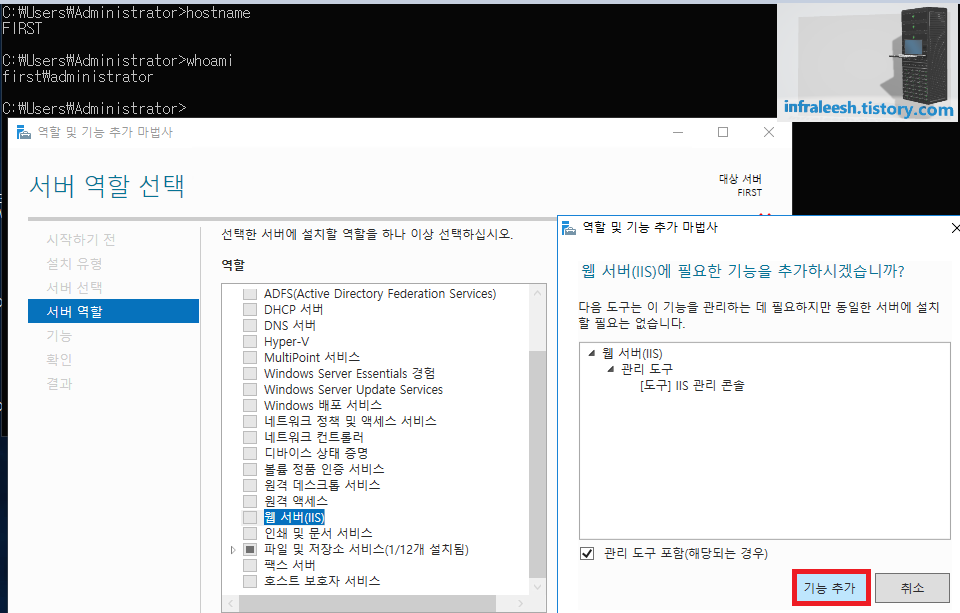Maximize the main wizard window

723,132
